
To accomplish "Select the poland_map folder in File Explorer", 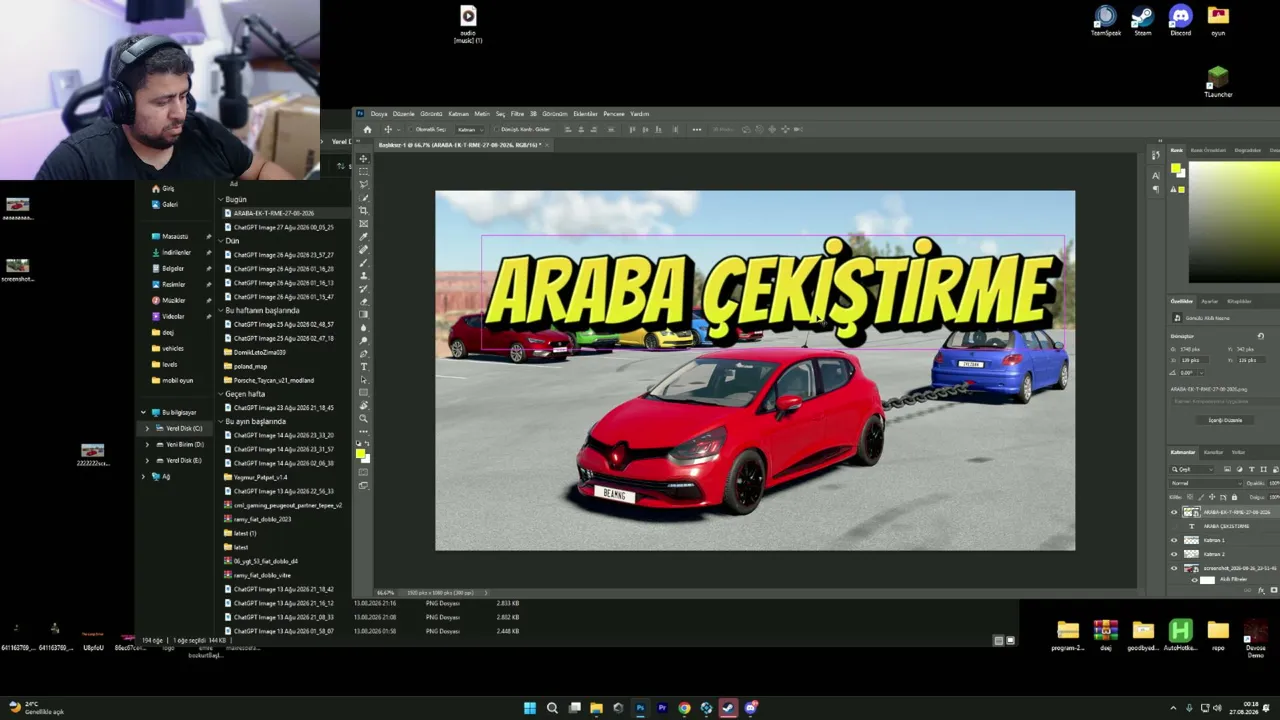I will coord(256,366).
